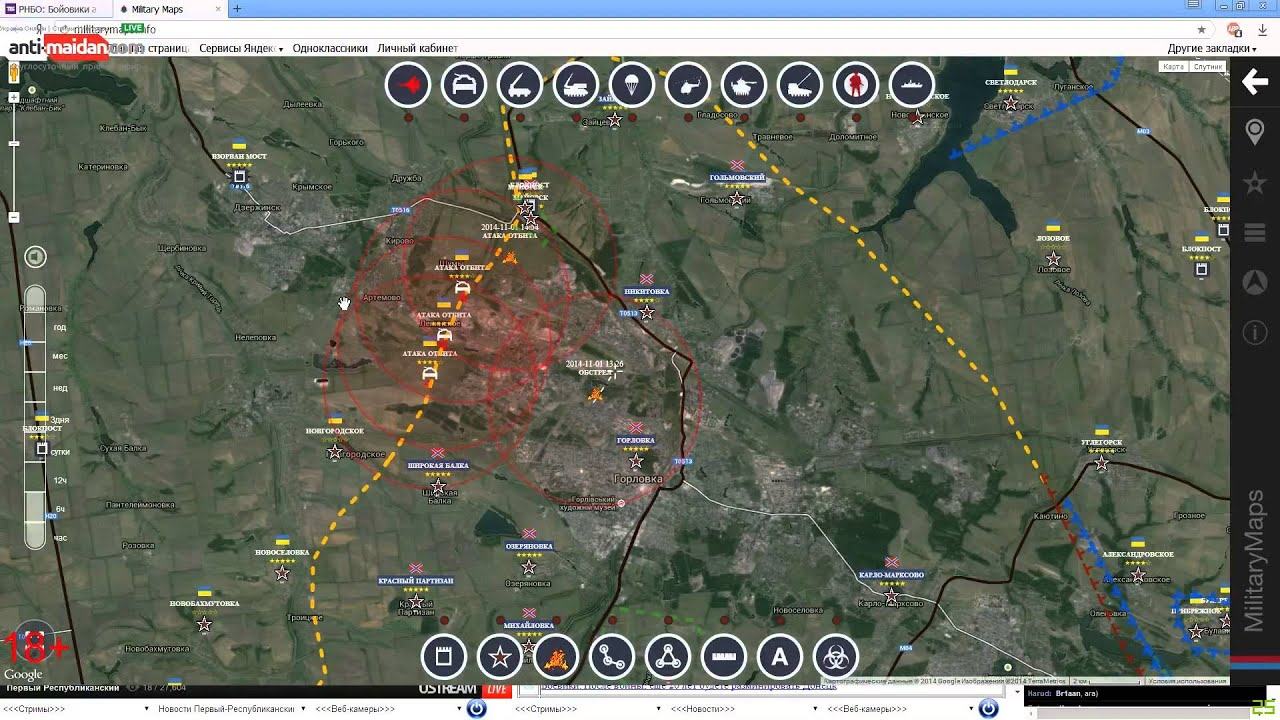The width and height of the screenshot is (1280, 720).
Task: Click the back arrow in right sidebar
Action: [1255, 82]
